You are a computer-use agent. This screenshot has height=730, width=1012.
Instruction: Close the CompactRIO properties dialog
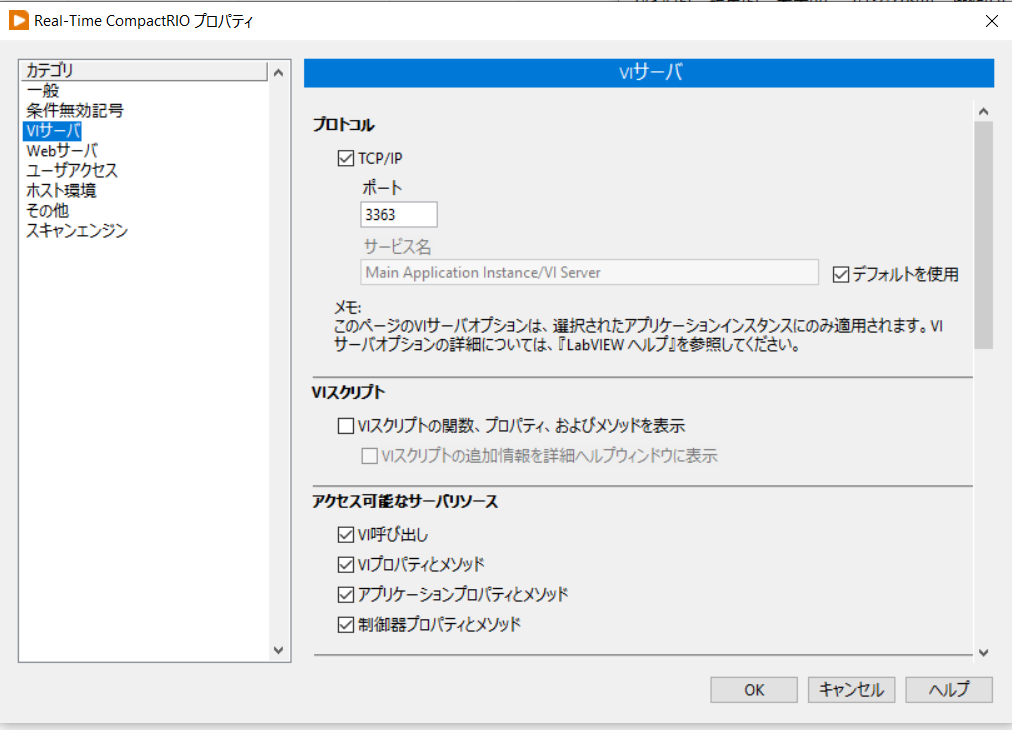click(x=991, y=21)
